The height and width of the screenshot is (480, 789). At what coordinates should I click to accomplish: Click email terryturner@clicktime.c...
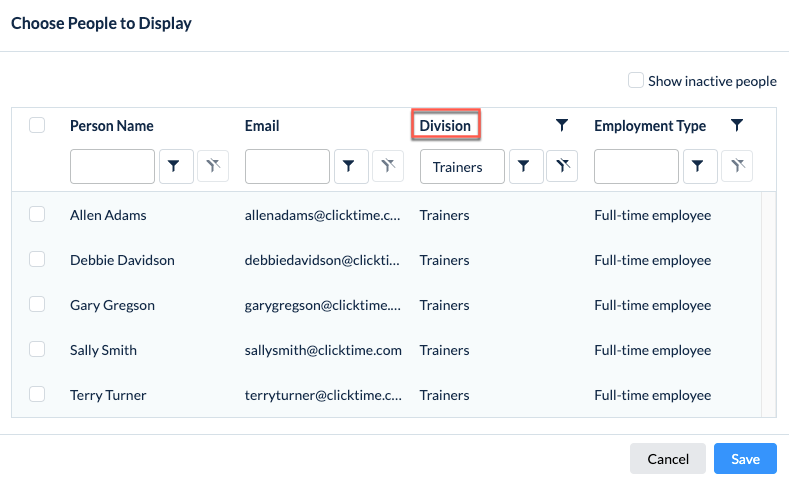[x=323, y=395]
